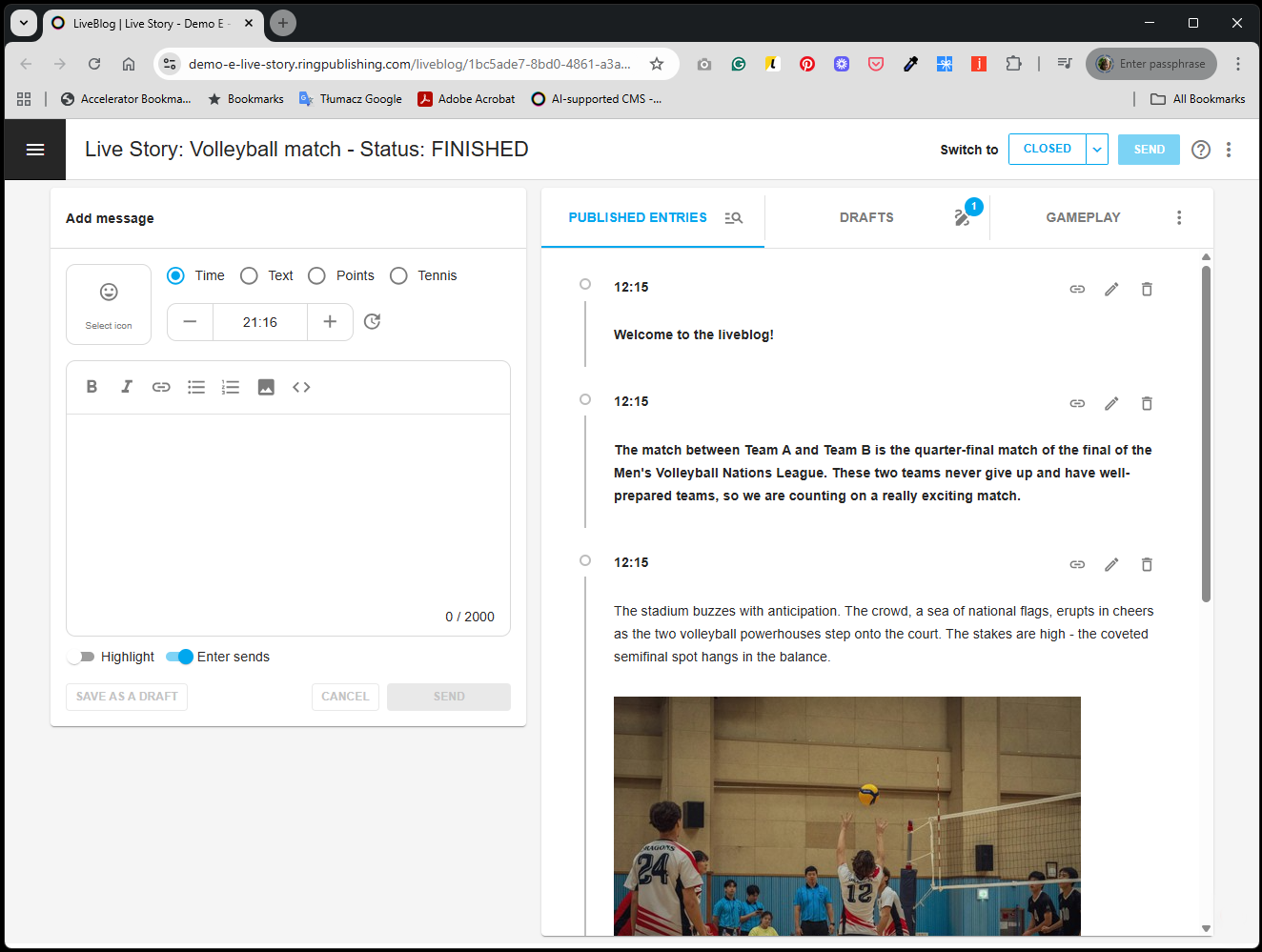Open the Select icon picker

pyautogui.click(x=109, y=304)
